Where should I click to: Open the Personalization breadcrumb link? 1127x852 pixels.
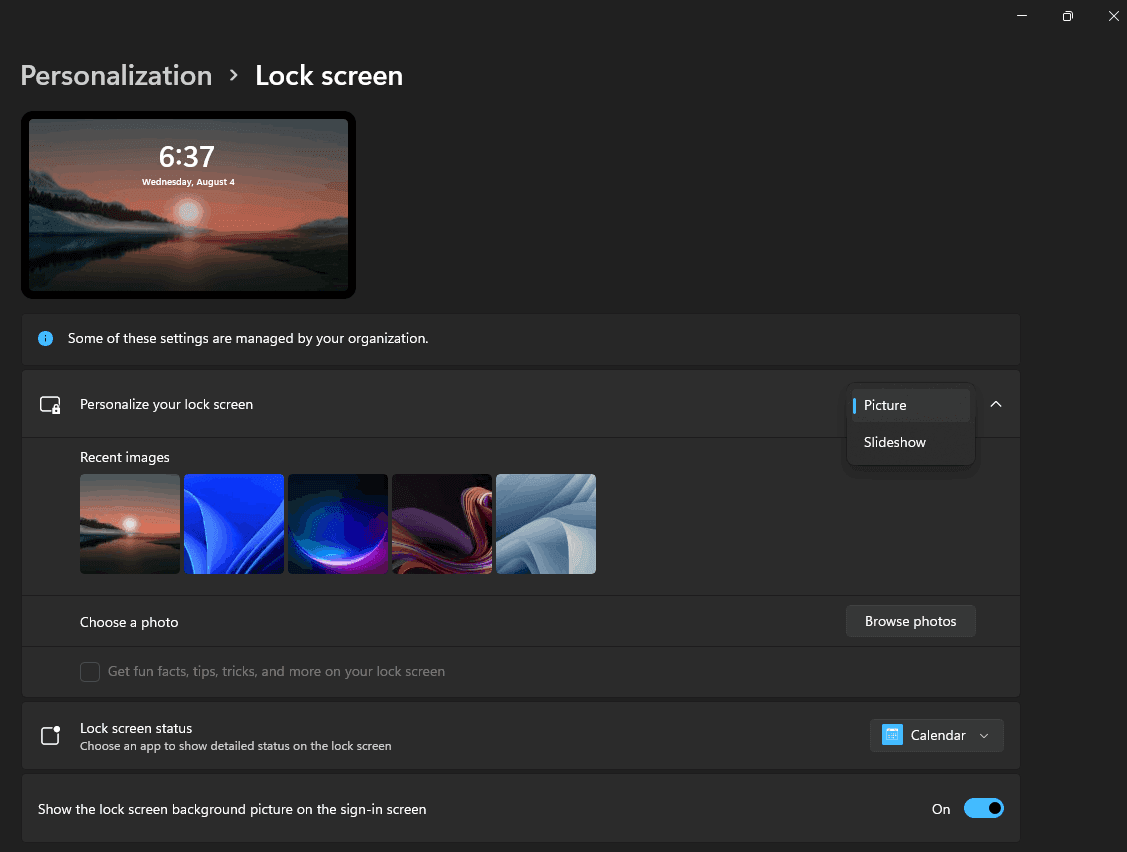click(116, 75)
